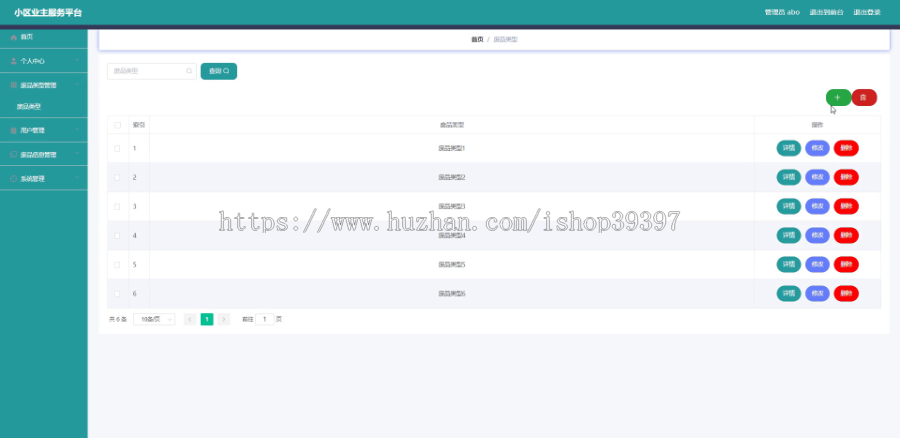Viewport: 900px width, 438px height.
Task: Select page 1 in pagination
Action: [x=207, y=319]
